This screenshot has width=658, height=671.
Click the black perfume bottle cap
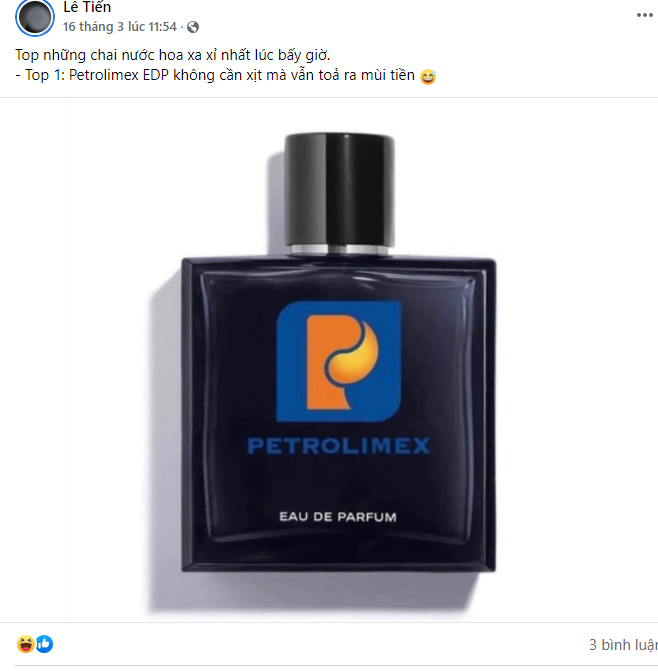pyautogui.click(x=340, y=189)
